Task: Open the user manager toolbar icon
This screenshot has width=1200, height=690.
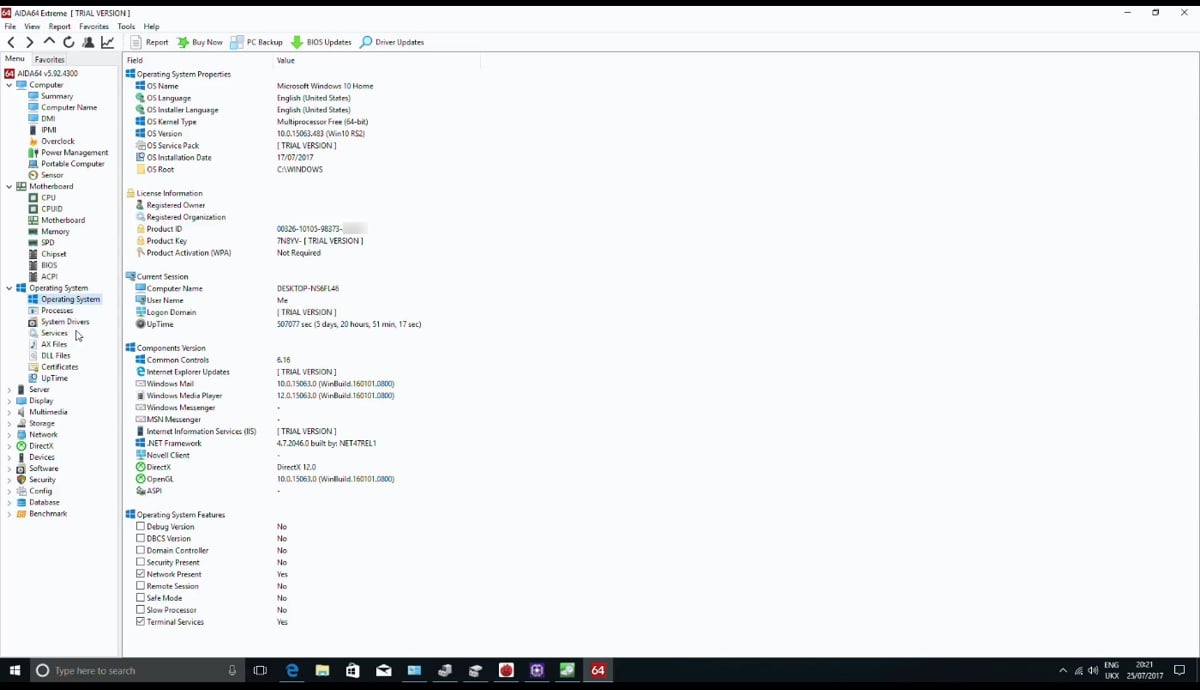Action: tap(88, 42)
